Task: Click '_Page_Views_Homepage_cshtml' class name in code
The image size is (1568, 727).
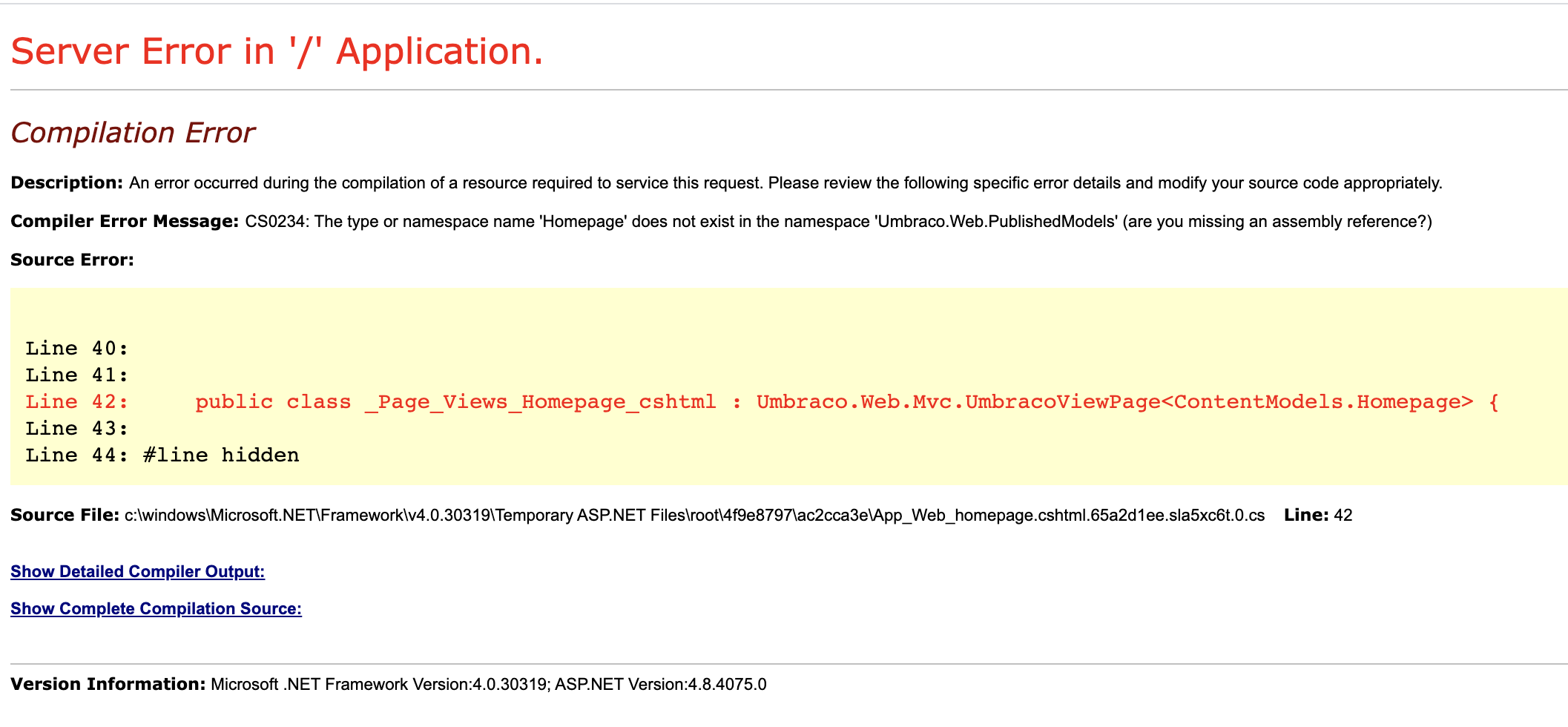Action: pos(540,401)
